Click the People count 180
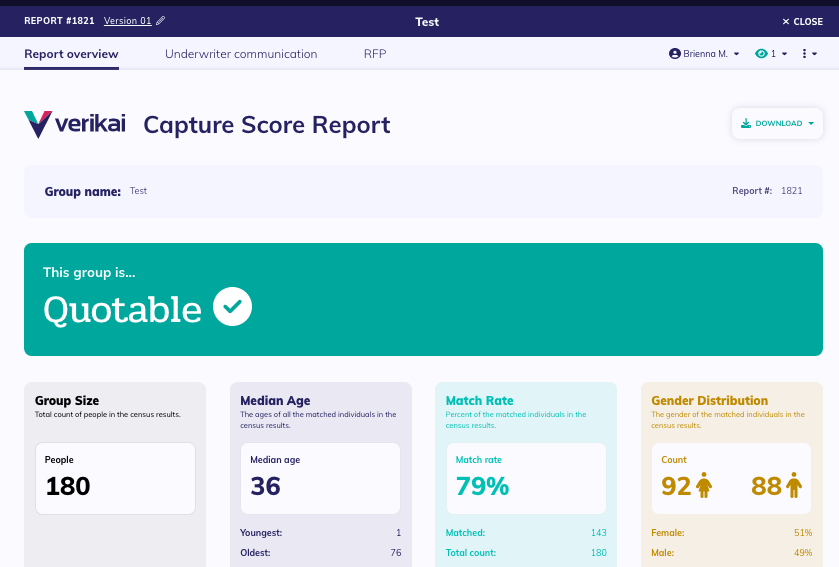 [x=68, y=486]
